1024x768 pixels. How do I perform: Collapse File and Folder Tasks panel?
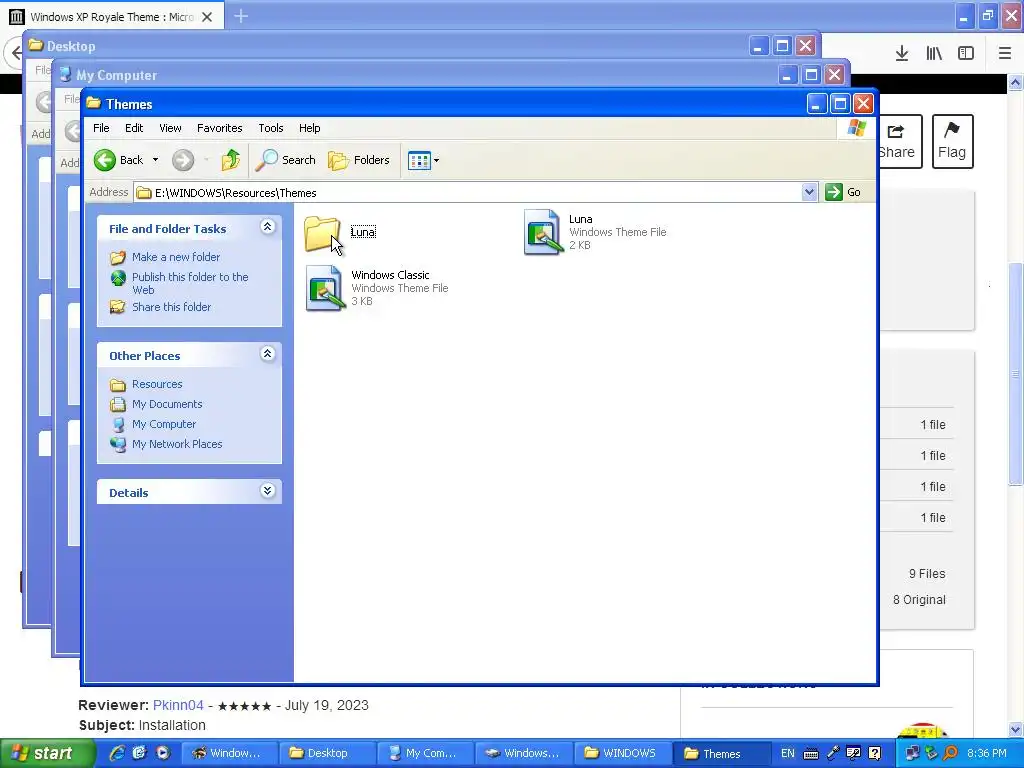tap(267, 227)
